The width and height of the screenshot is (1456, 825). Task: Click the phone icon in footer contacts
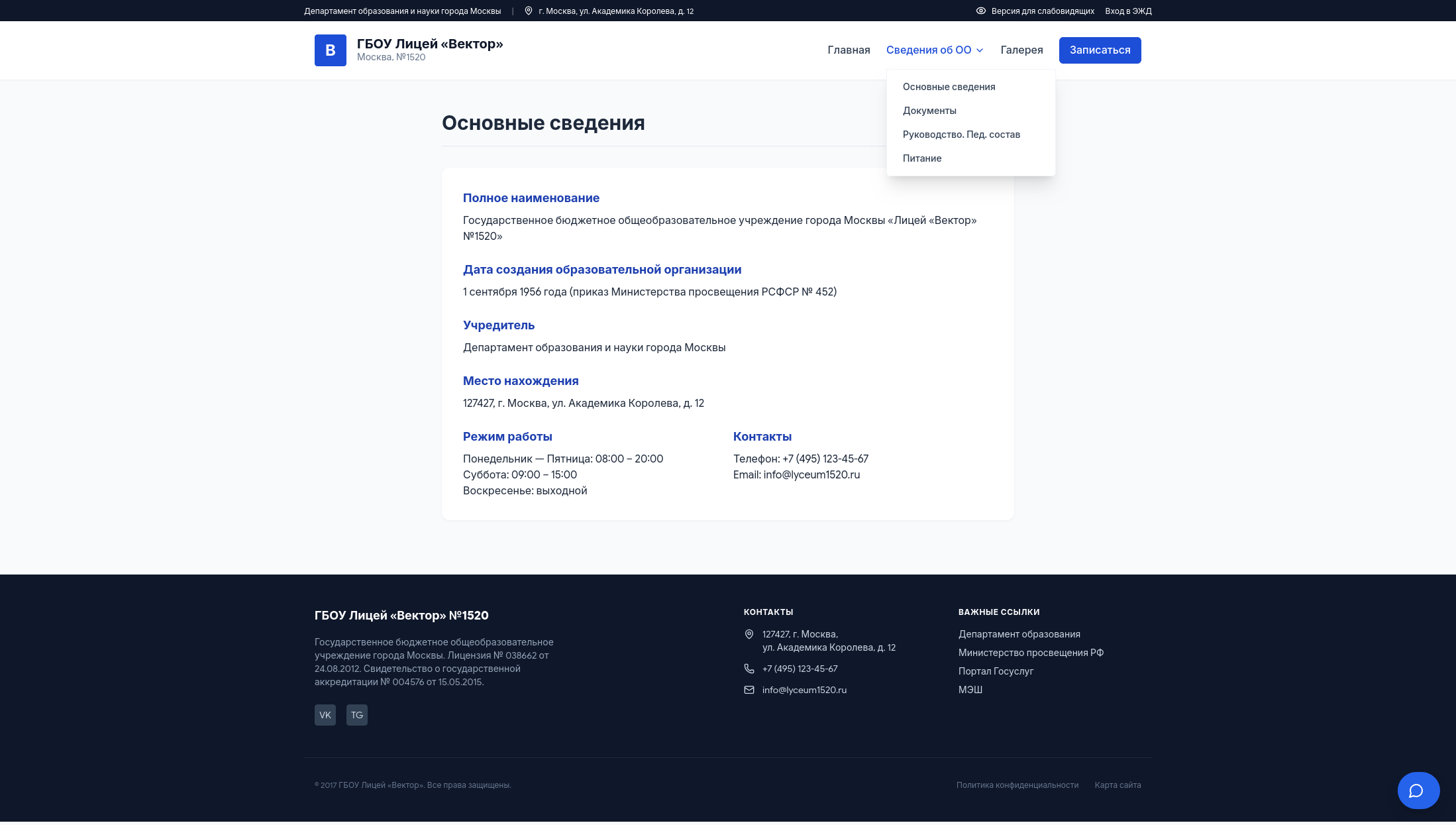coord(749,669)
